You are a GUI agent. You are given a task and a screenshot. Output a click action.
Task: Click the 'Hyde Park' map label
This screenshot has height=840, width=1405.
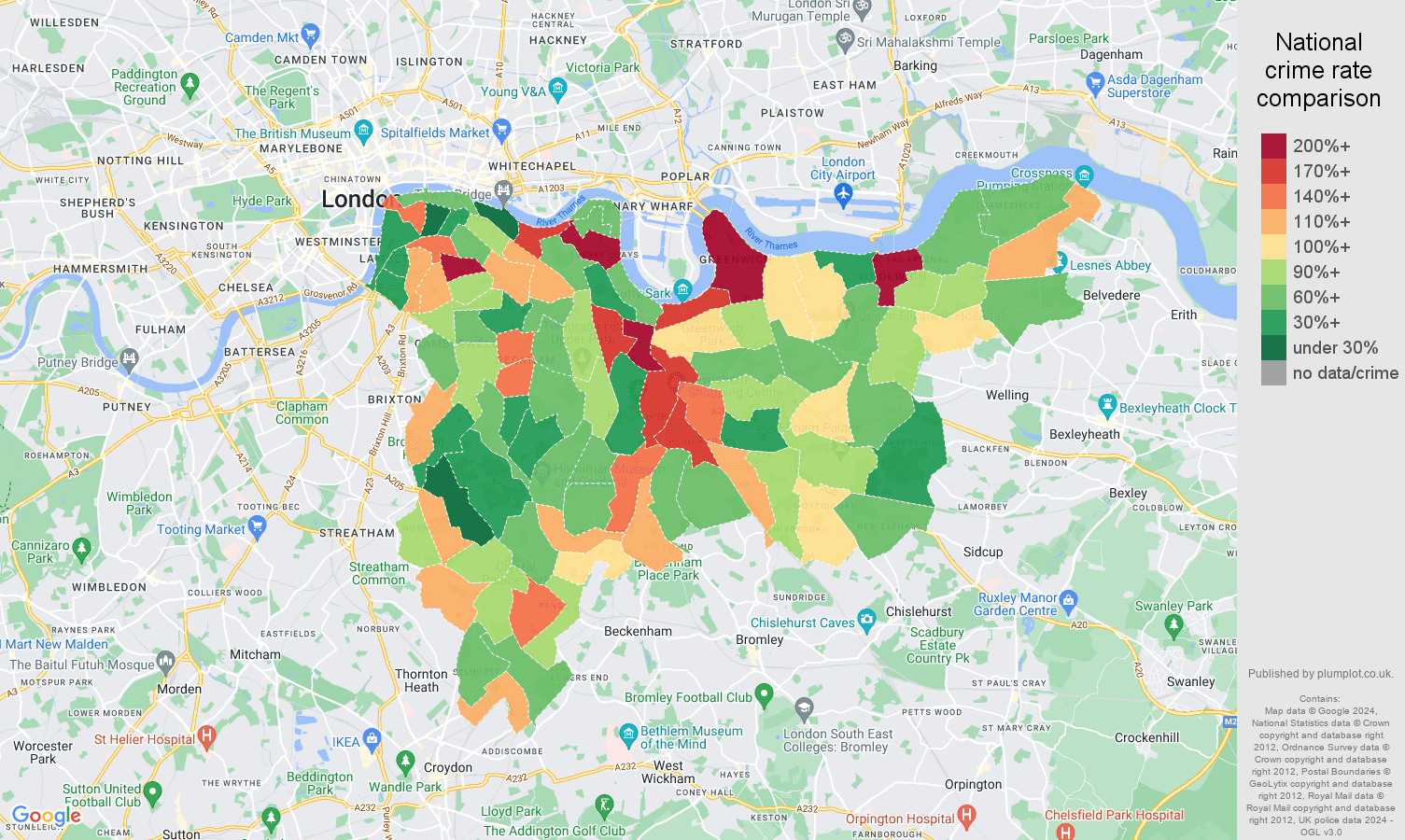(x=262, y=201)
